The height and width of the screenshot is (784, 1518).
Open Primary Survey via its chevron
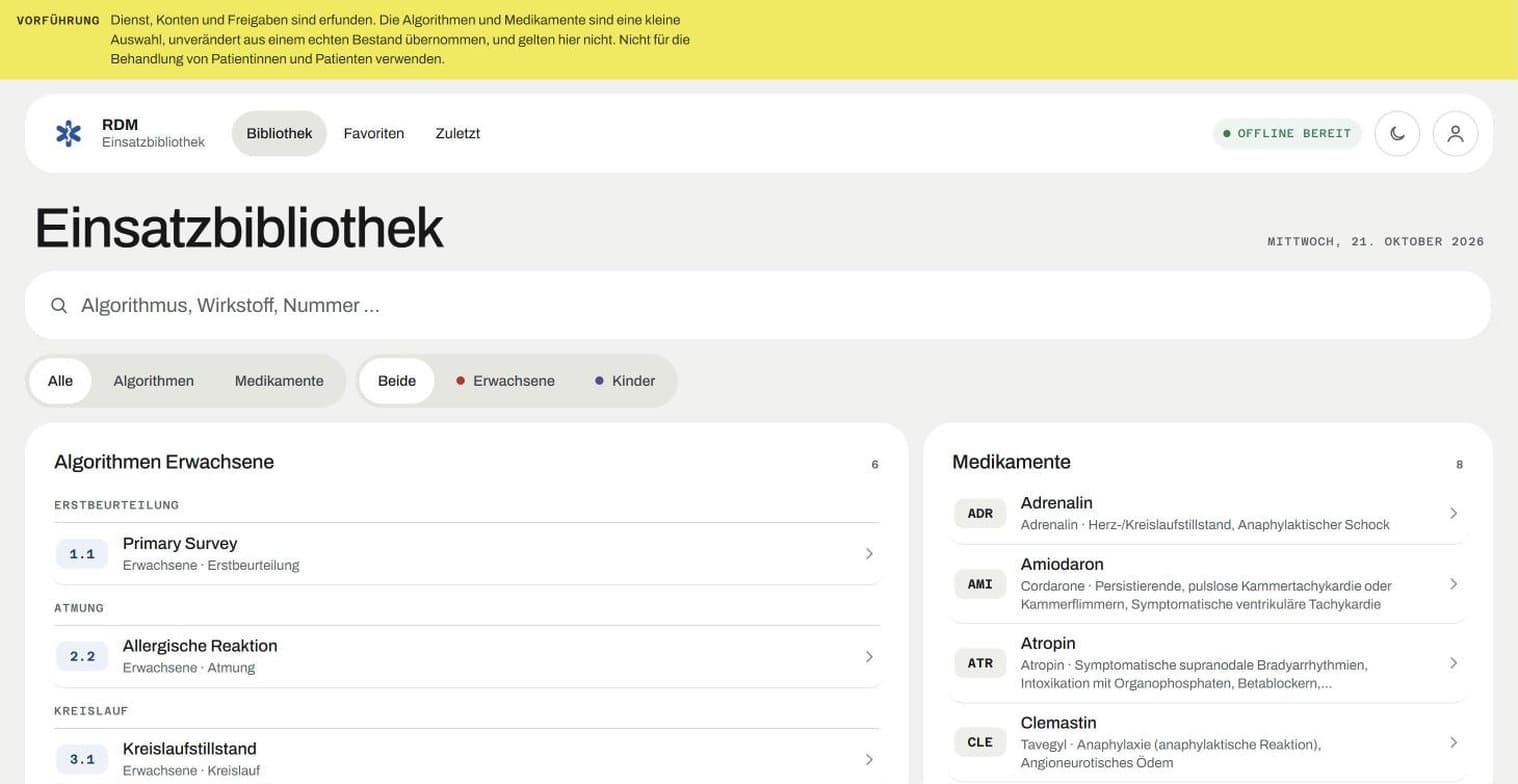pos(869,554)
